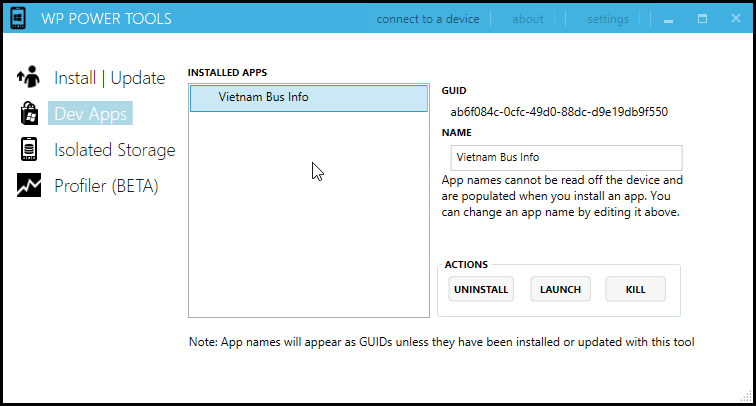Image resolution: width=756 pixels, height=406 pixels.
Task: Click the connect to a device link
Action: pyautogui.click(x=428, y=19)
